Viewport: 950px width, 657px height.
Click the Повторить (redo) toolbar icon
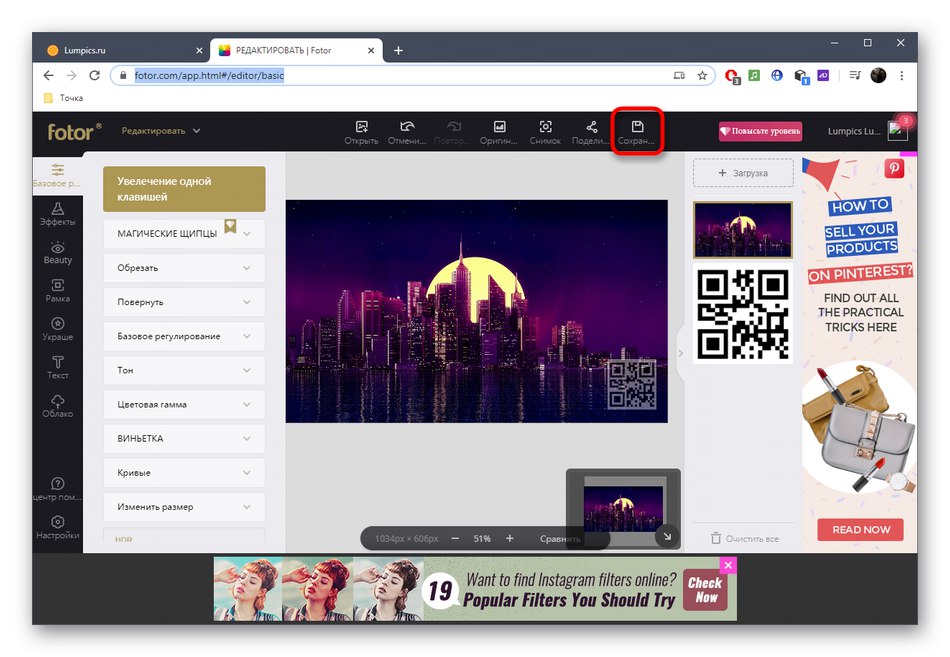click(453, 127)
